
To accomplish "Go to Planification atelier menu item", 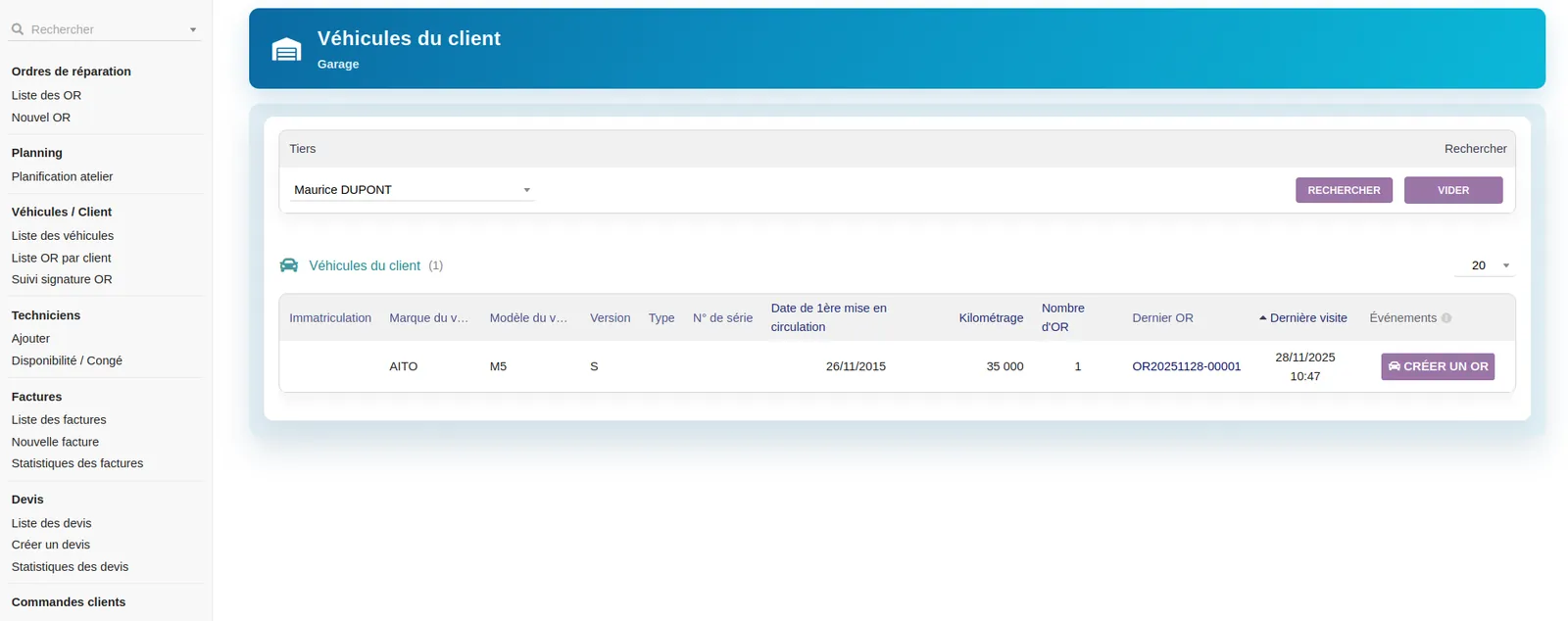I will (62, 176).
